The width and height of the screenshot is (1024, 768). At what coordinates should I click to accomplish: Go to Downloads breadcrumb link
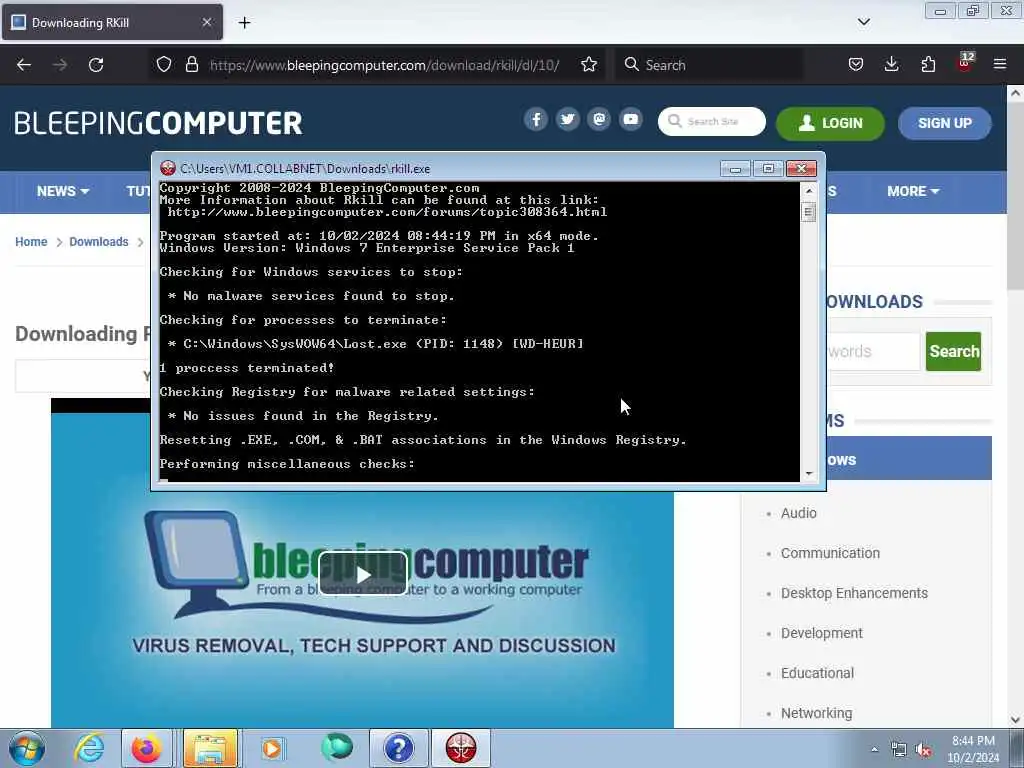coord(99,242)
